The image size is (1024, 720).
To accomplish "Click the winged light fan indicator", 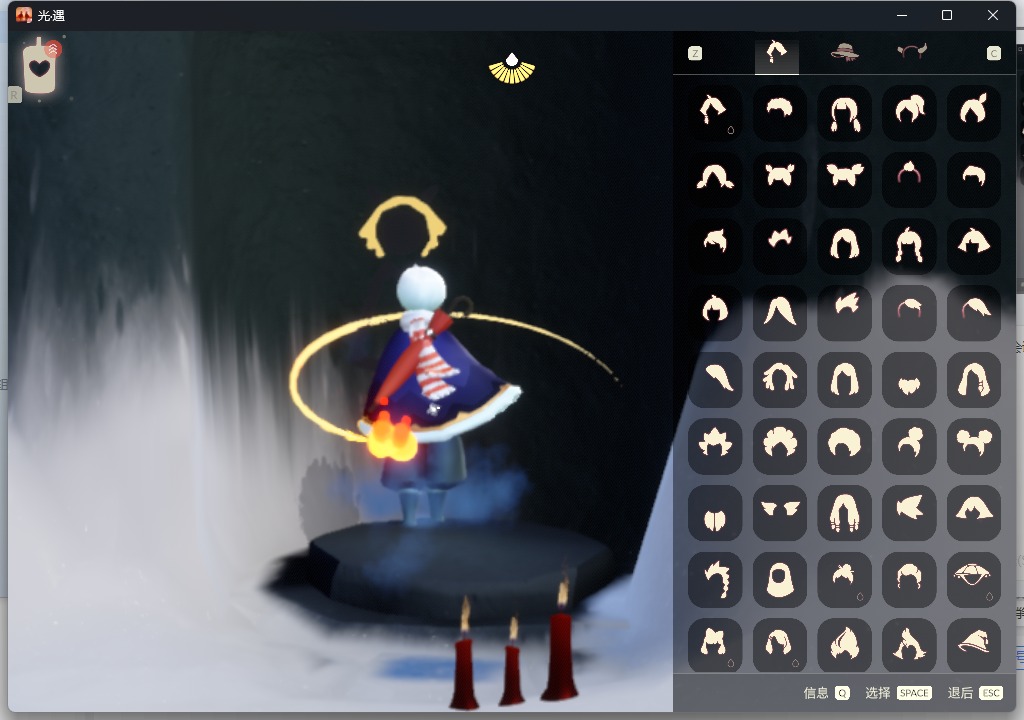I will [511, 69].
